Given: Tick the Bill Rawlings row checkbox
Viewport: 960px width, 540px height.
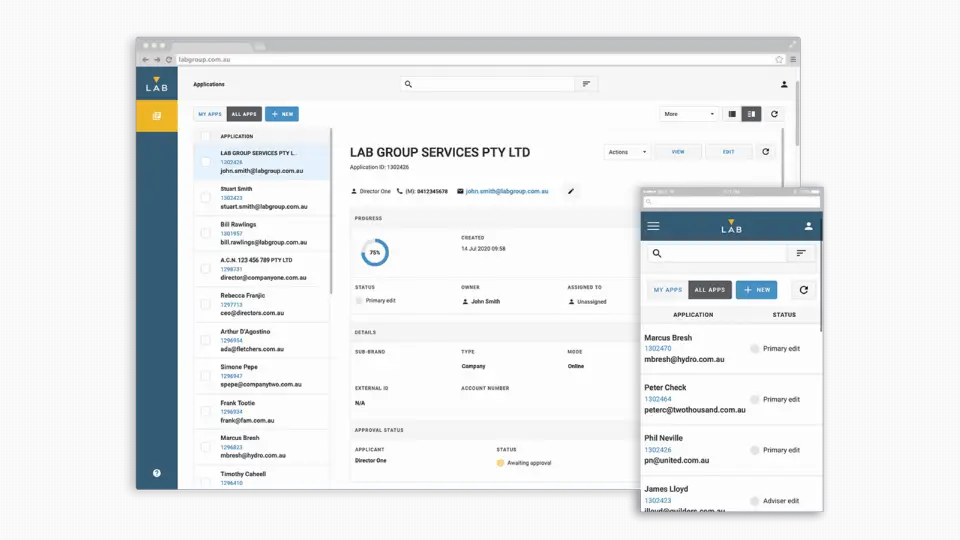Looking at the screenshot, I should [205, 233].
